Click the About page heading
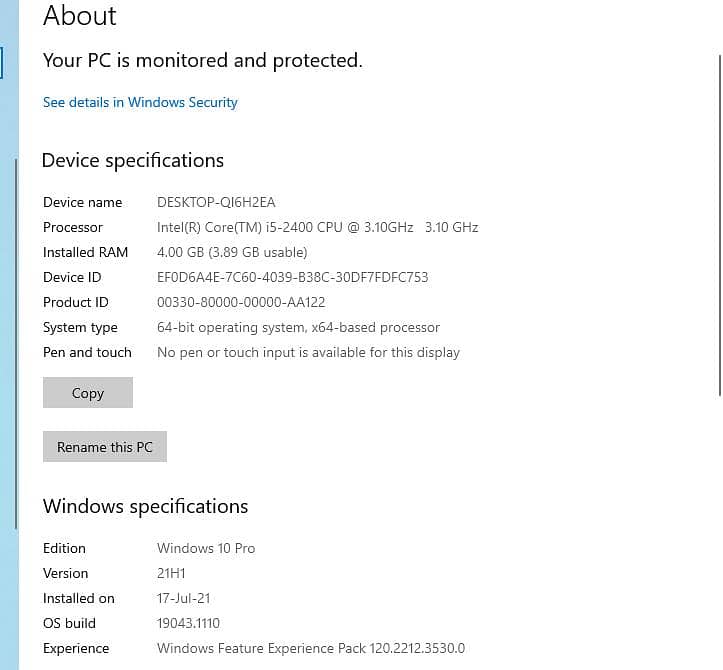This screenshot has height=670, width=723. pos(80,16)
